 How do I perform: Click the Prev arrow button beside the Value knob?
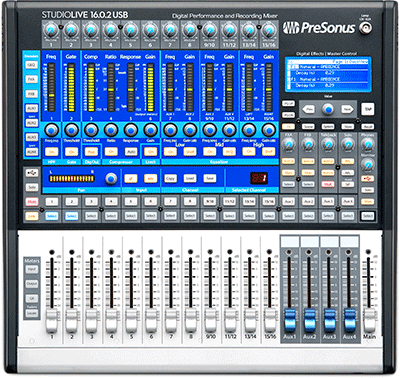coord(309,109)
